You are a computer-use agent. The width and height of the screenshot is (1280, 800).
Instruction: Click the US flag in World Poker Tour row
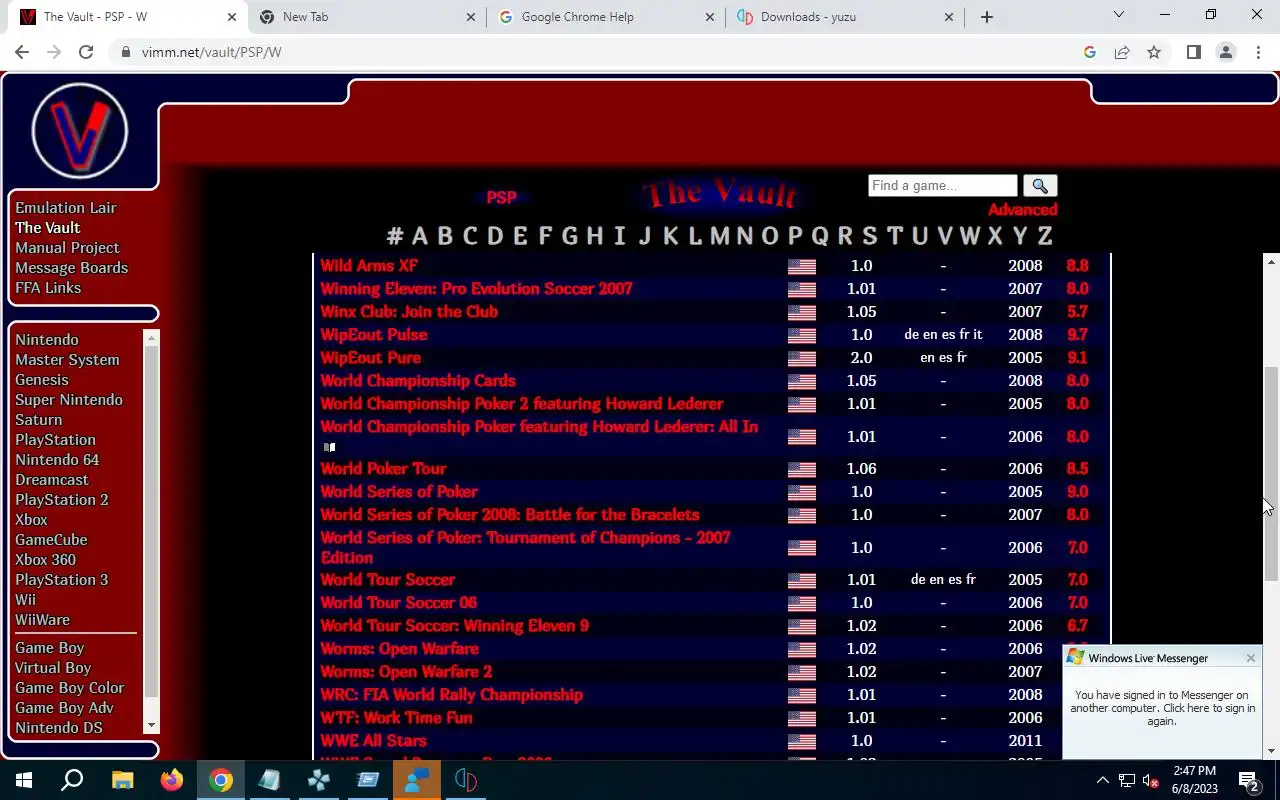coord(802,469)
